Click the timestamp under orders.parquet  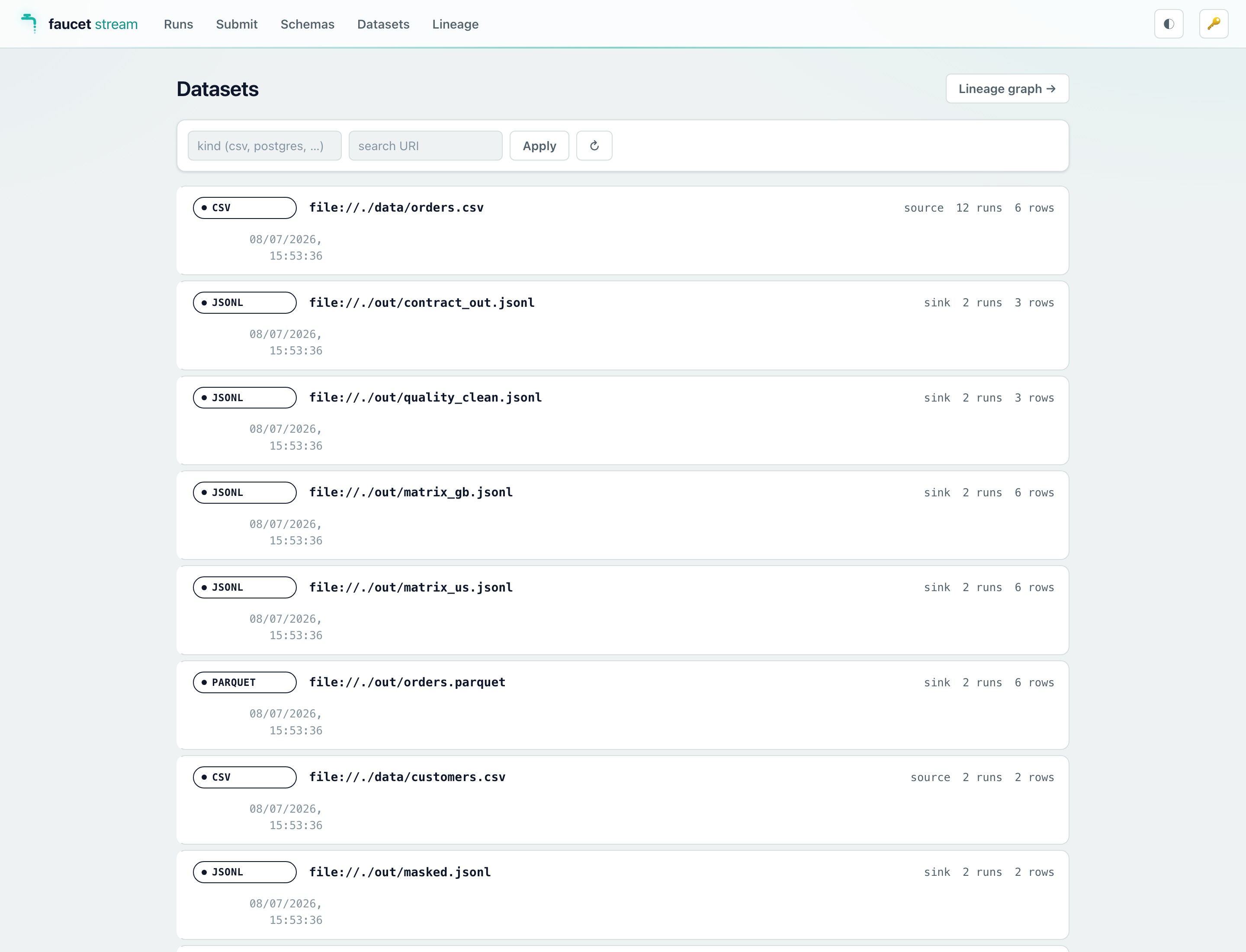[286, 722]
